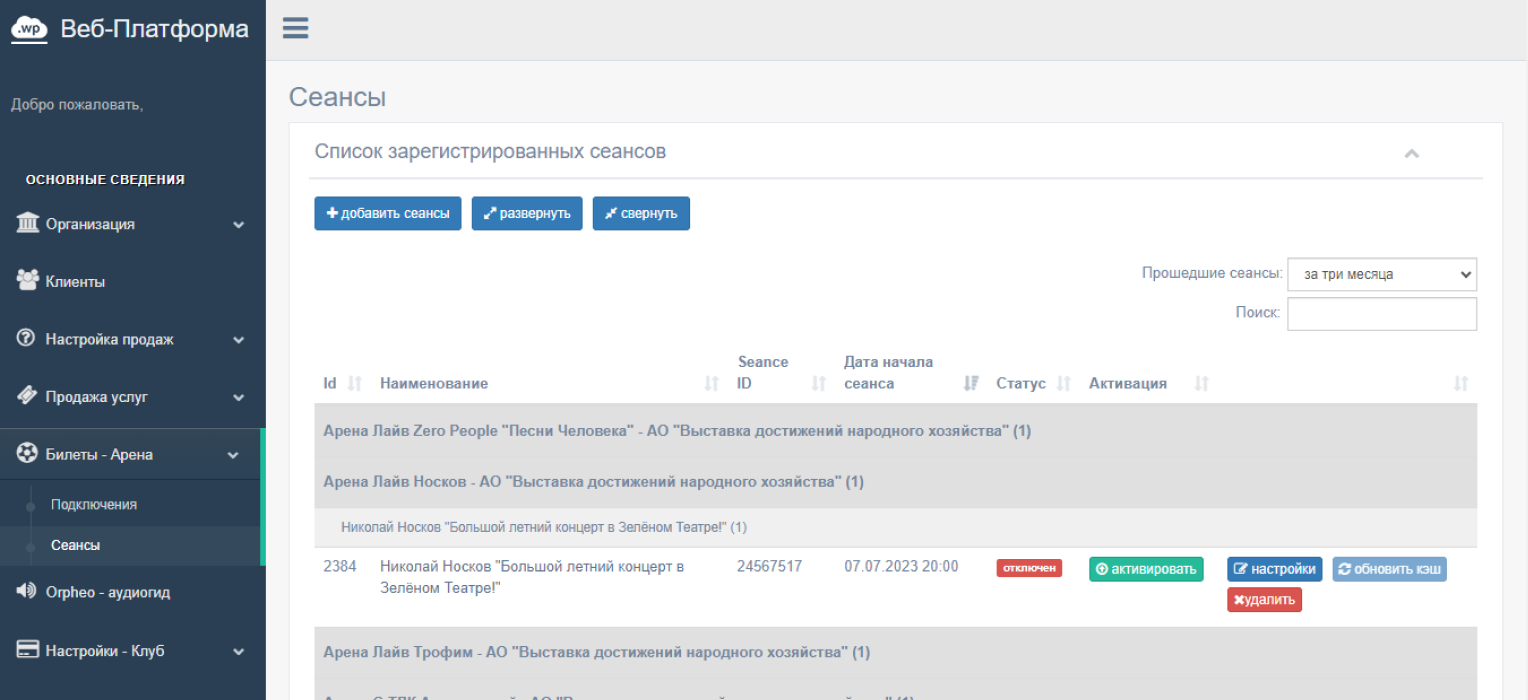The width and height of the screenshot is (1528, 700).
Task: Click the Продажа услуг ticket icon
Action: 28,396
